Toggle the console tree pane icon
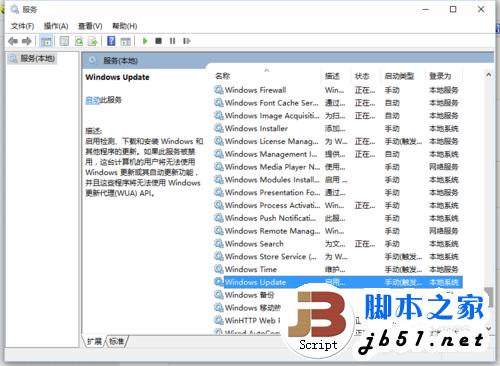Image resolution: width=500 pixels, height=366 pixels. 46,41
